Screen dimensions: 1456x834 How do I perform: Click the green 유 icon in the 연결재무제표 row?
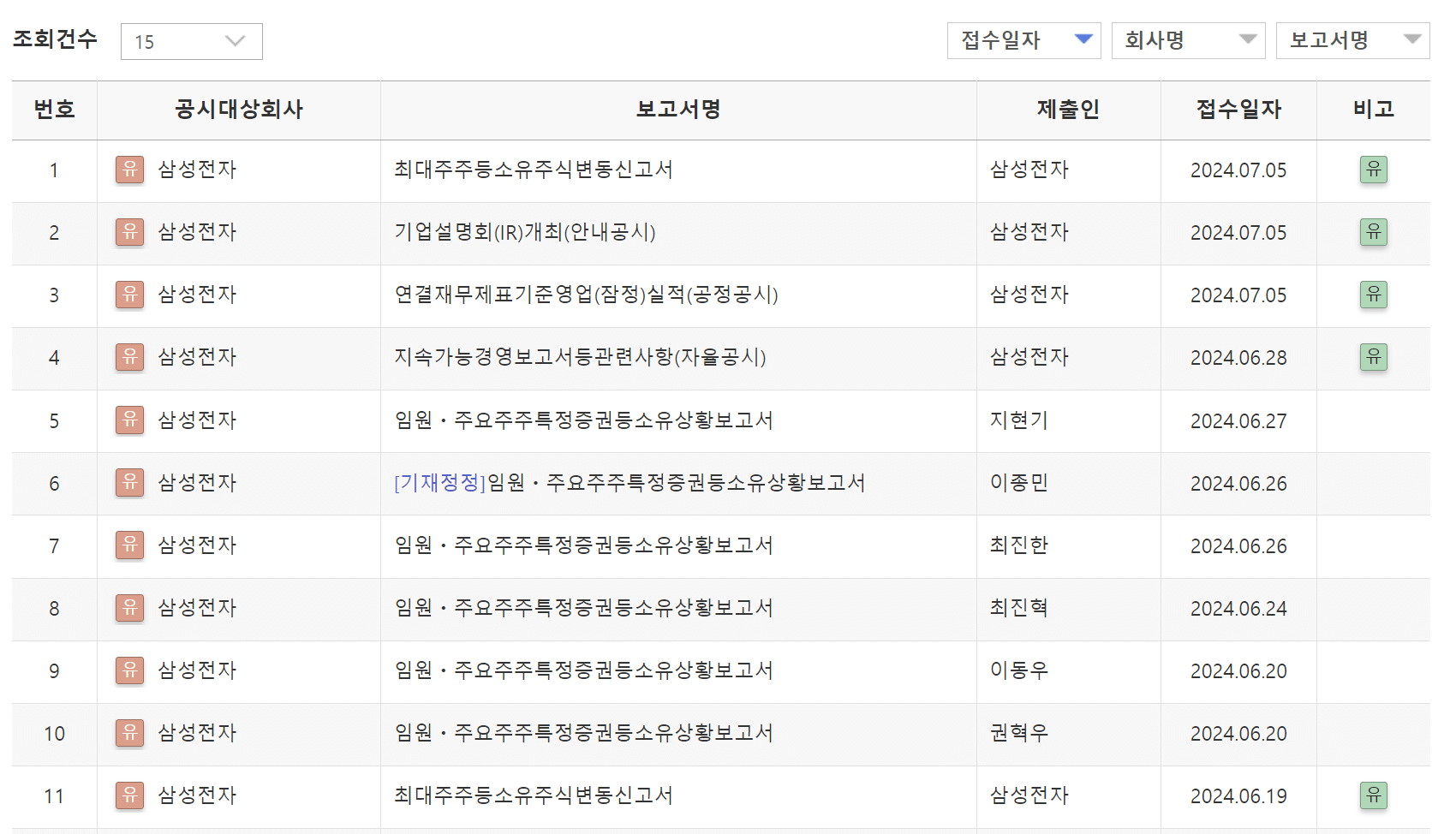click(x=1374, y=295)
